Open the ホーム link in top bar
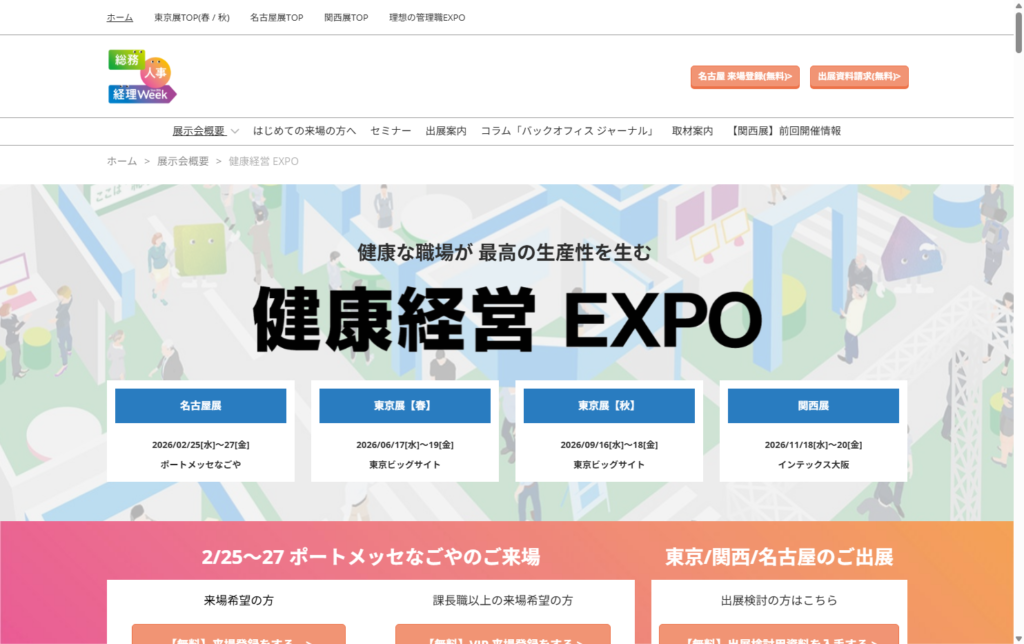The height and width of the screenshot is (644, 1024). coord(120,18)
